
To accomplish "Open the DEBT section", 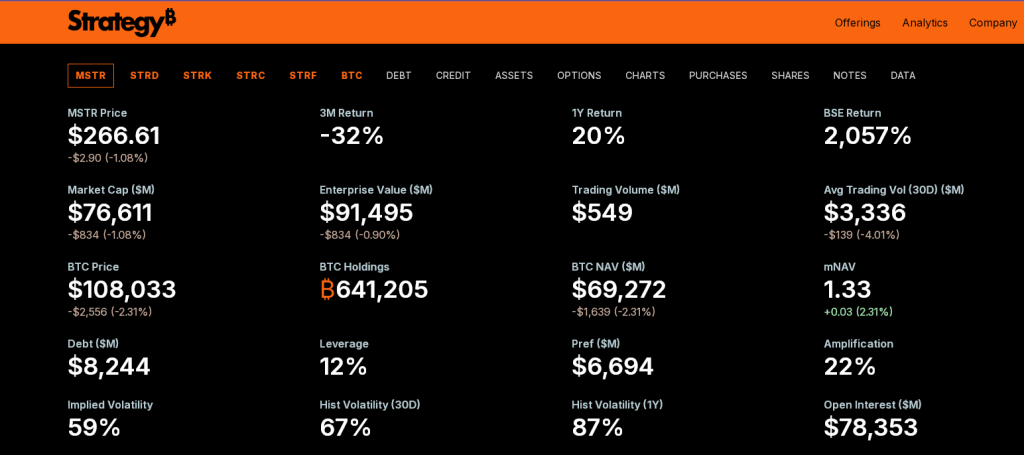I will (x=399, y=76).
